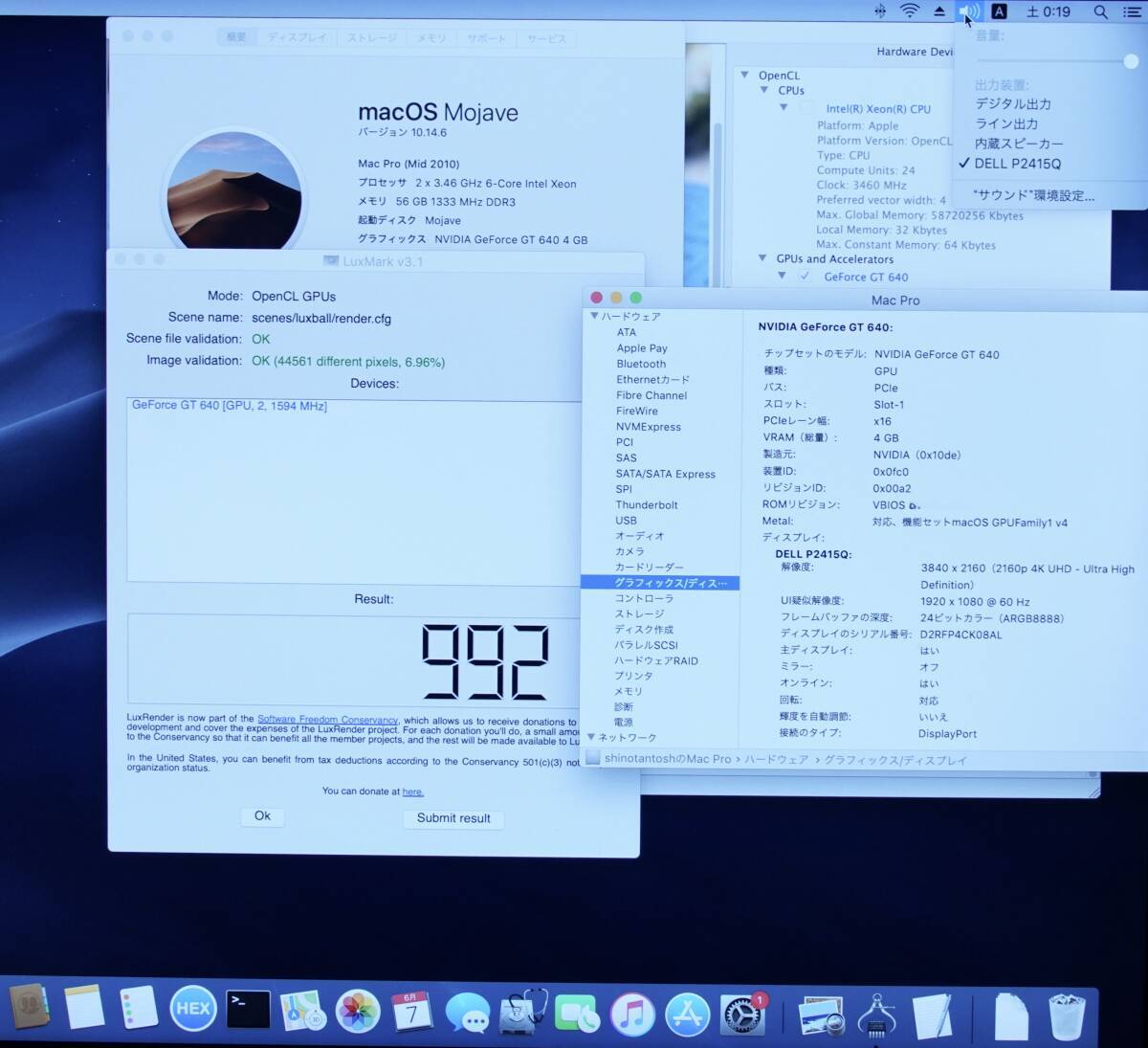Collapse GPUs and Accelerators node
This screenshot has width=1148, height=1048.
762,258
